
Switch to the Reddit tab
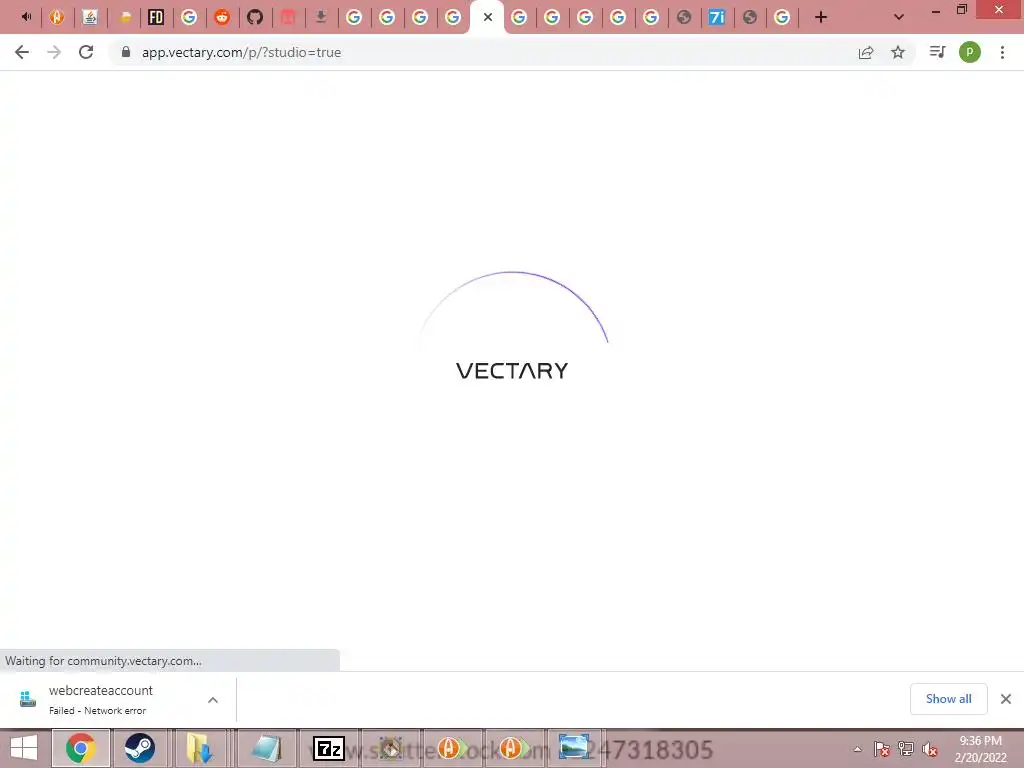click(x=222, y=18)
